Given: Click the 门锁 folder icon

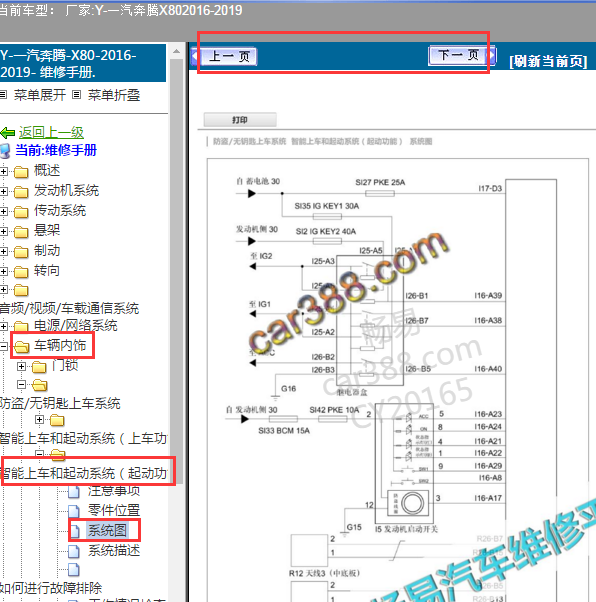Looking at the screenshot, I should [x=39, y=367].
